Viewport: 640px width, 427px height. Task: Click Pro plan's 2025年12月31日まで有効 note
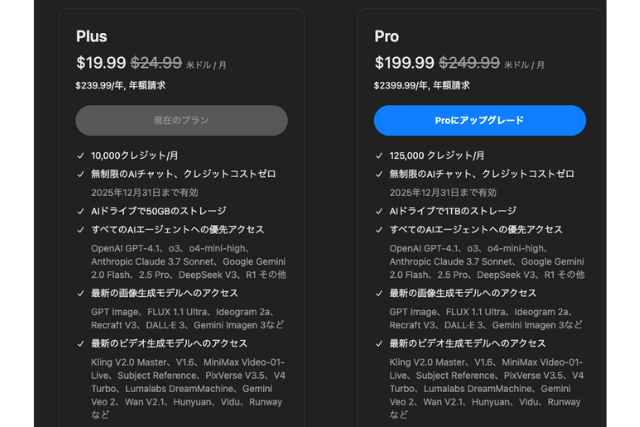coord(443,193)
